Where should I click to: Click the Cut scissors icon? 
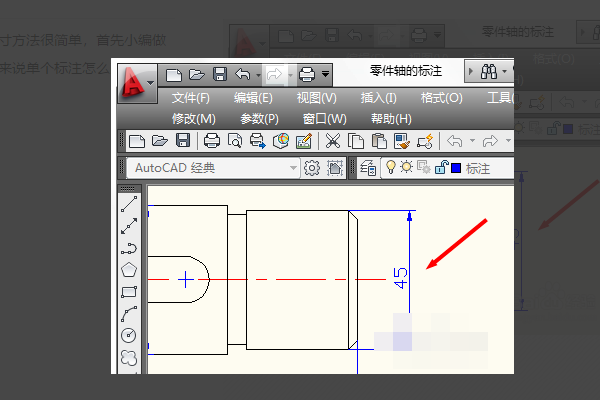tap(332, 141)
